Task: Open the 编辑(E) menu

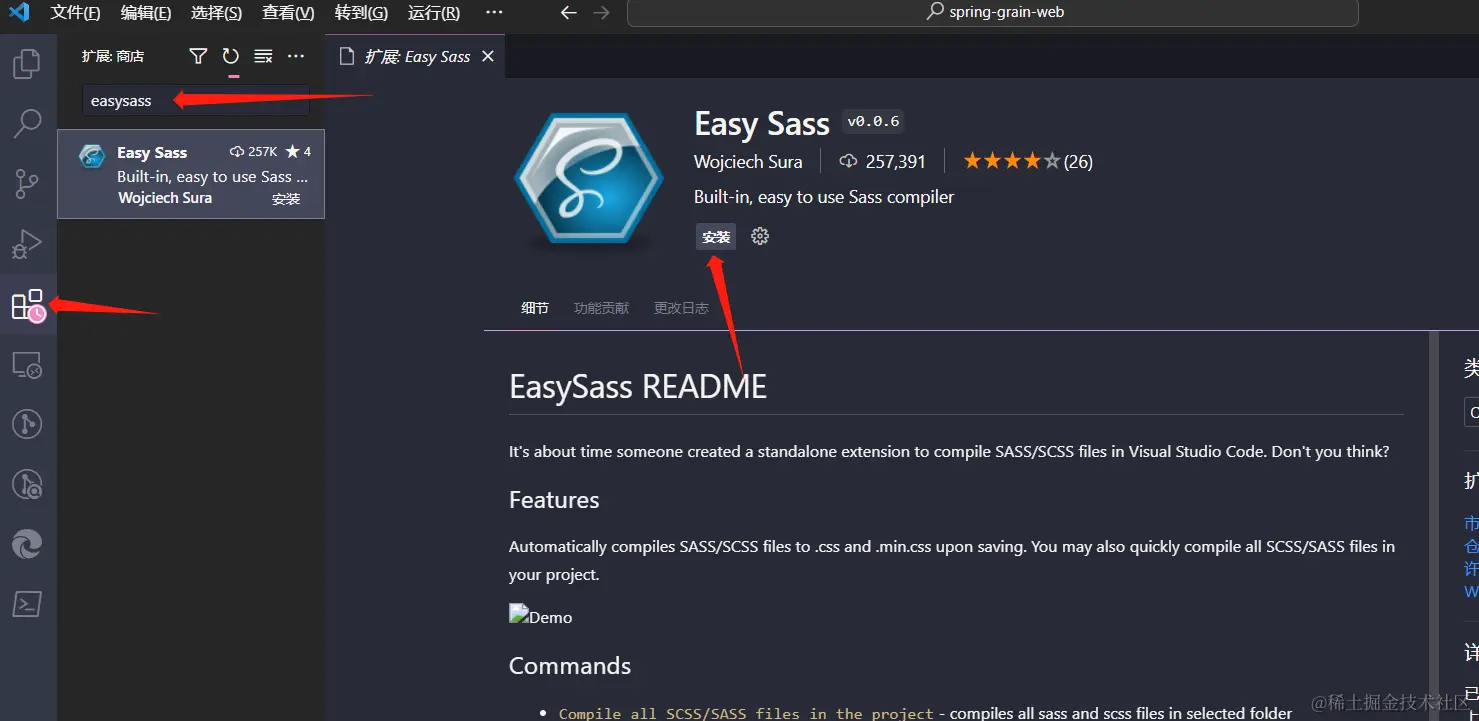Action: pyautogui.click(x=146, y=13)
